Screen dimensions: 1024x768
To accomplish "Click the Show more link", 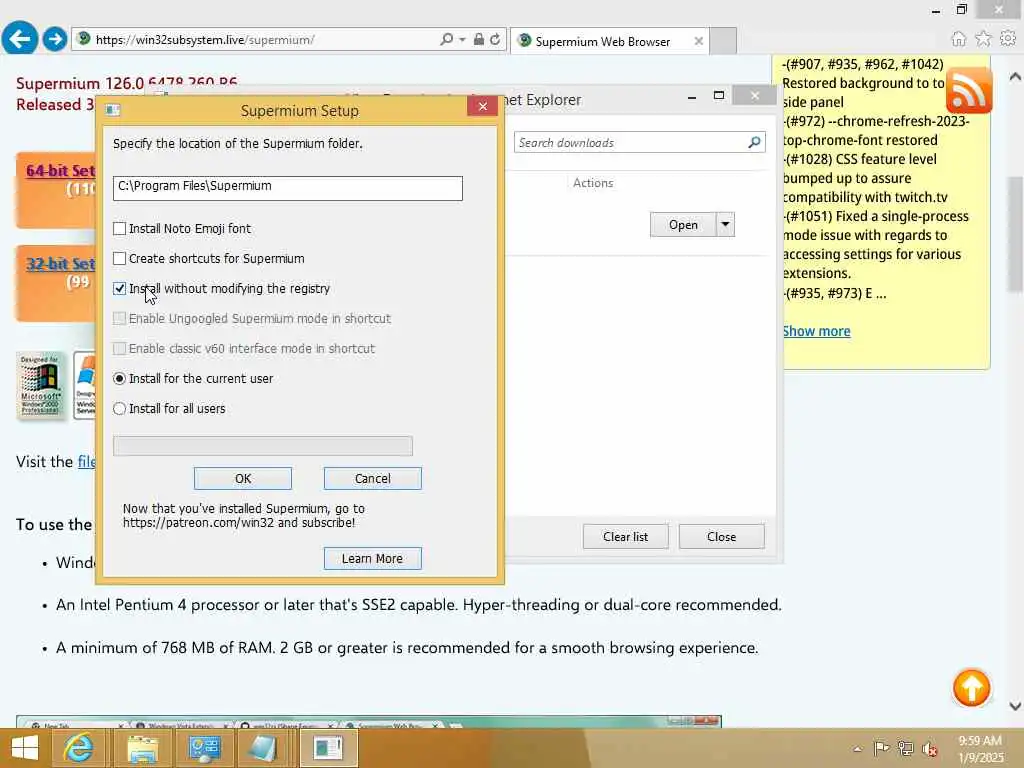I will [x=816, y=331].
